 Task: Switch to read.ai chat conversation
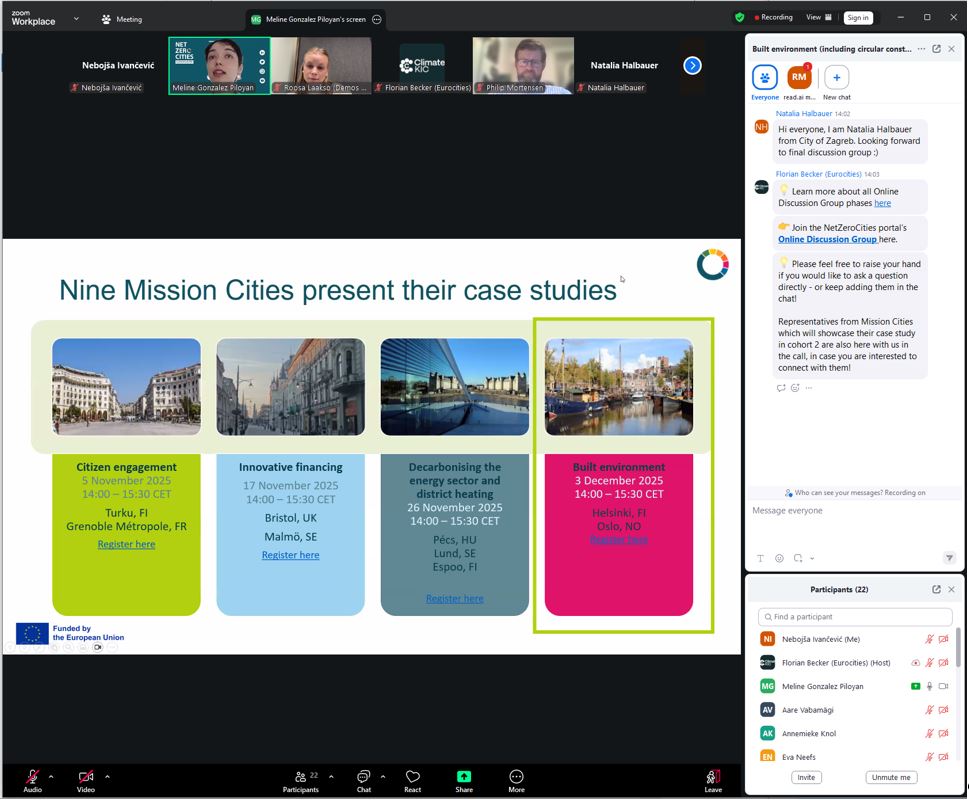[x=798, y=77]
